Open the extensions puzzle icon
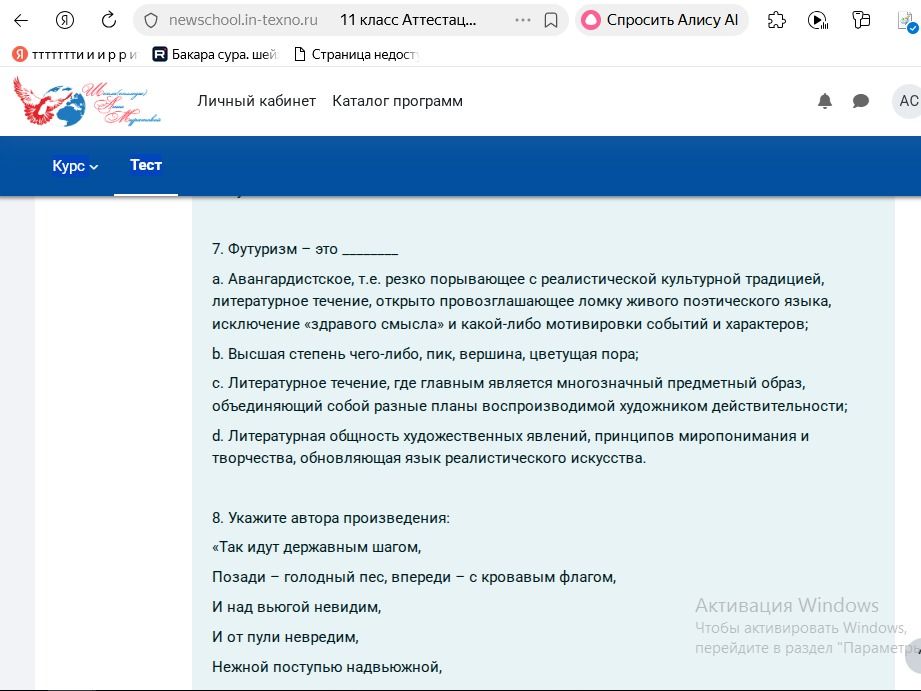This screenshot has height=691, width=921. pyautogui.click(x=777, y=21)
